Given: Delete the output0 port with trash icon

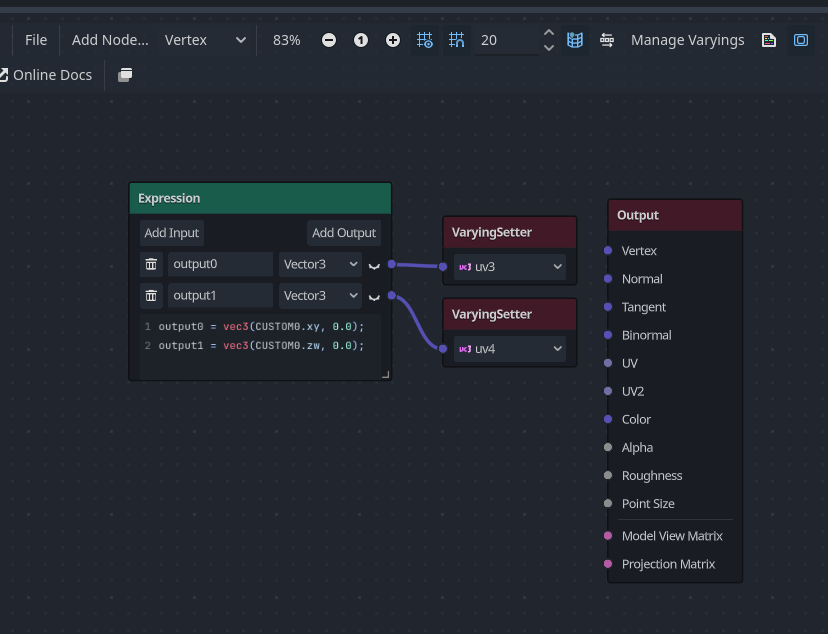Looking at the screenshot, I should tap(151, 264).
